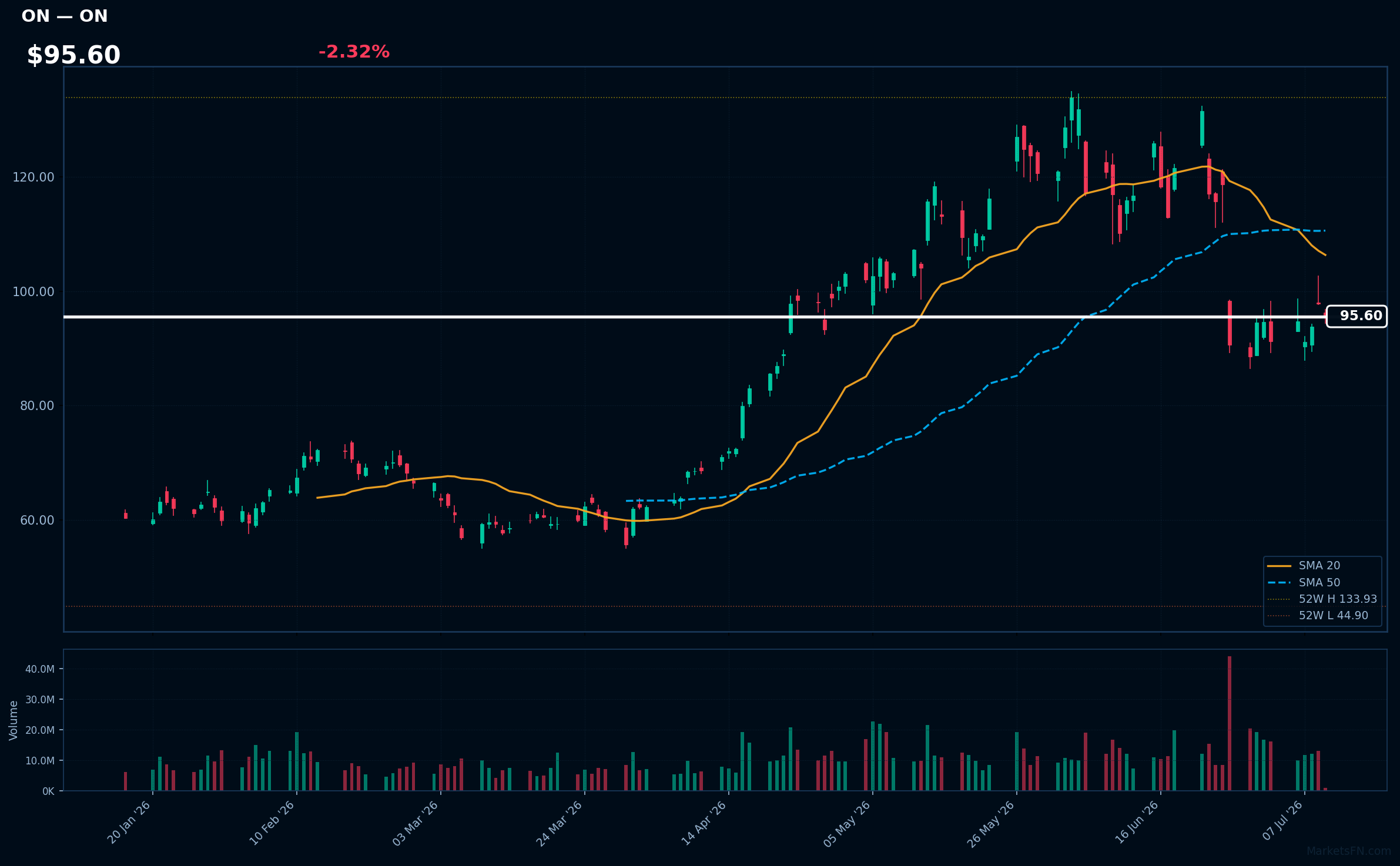Click the 16 Jun '26 date label
The height and width of the screenshot is (866, 1400).
(x=1136, y=823)
